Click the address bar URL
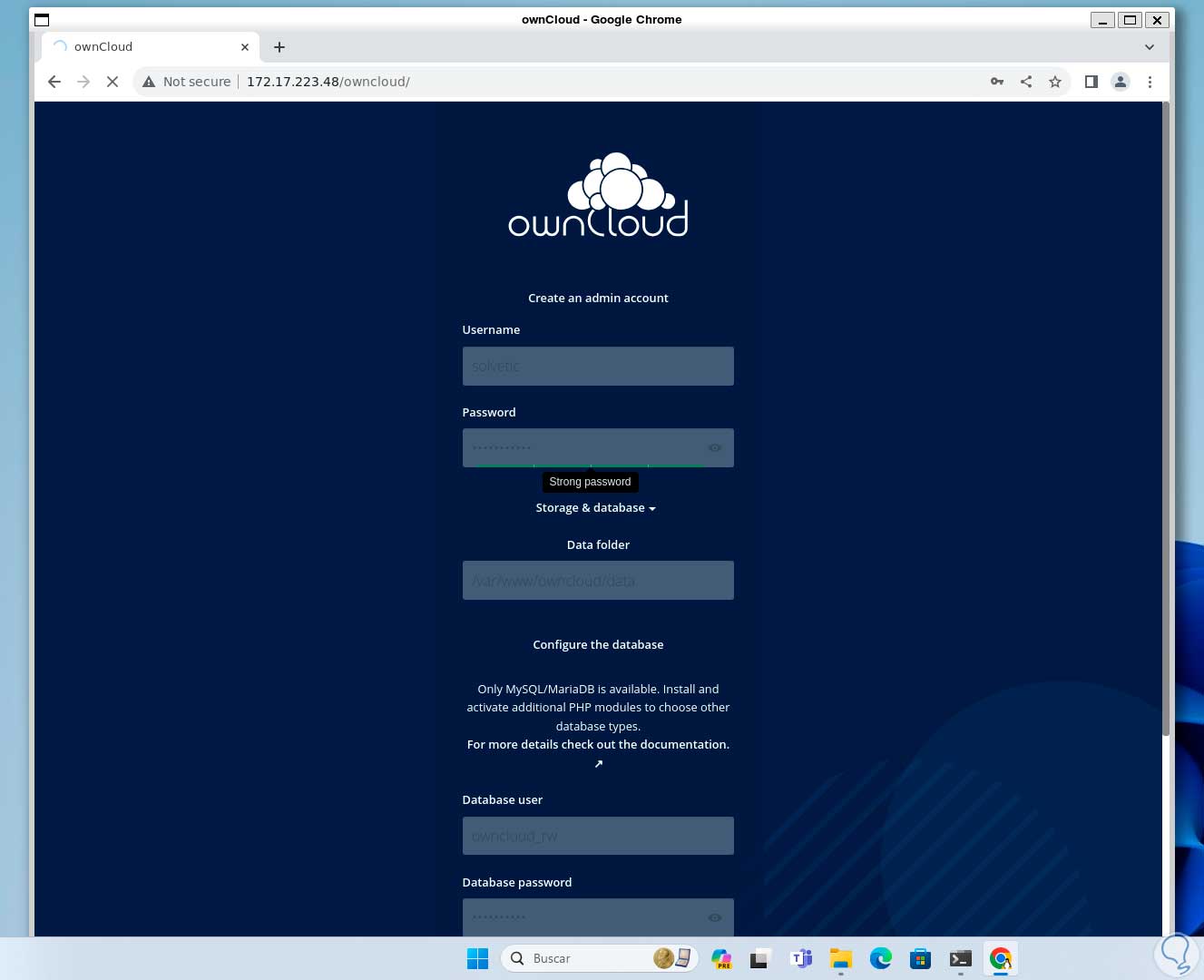1204x980 pixels. point(328,82)
